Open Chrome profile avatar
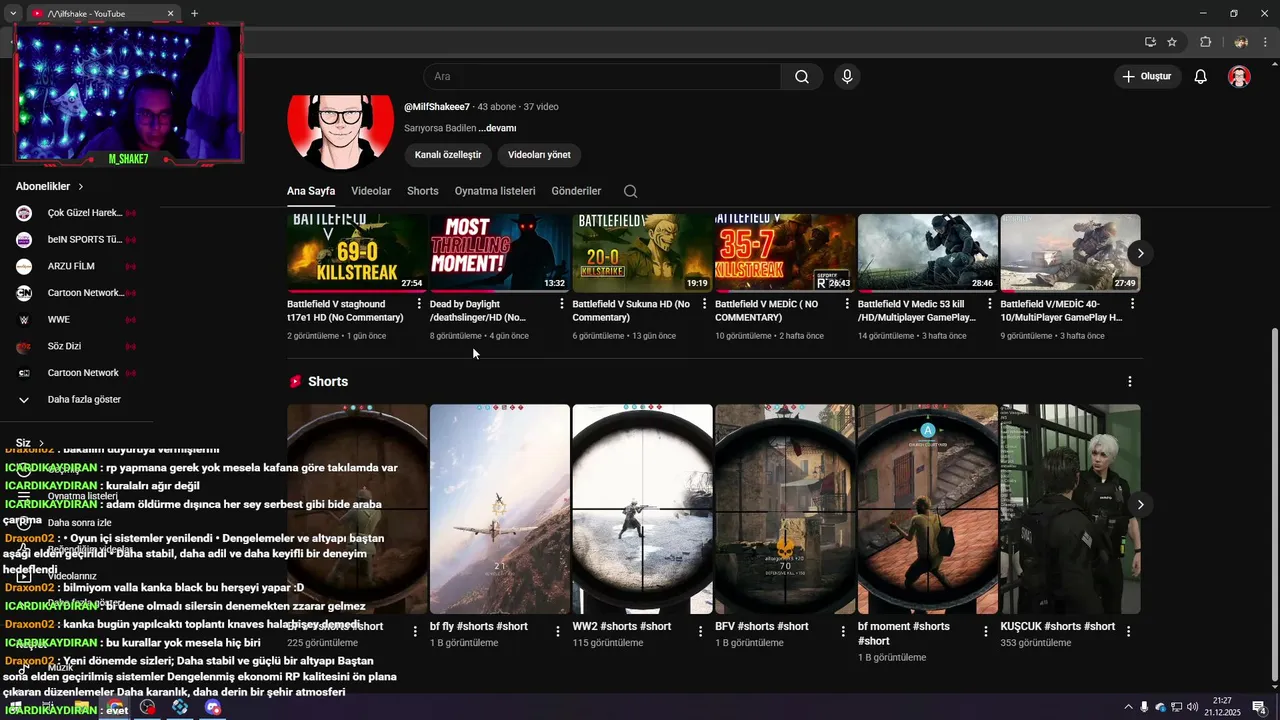 pyautogui.click(x=1241, y=42)
